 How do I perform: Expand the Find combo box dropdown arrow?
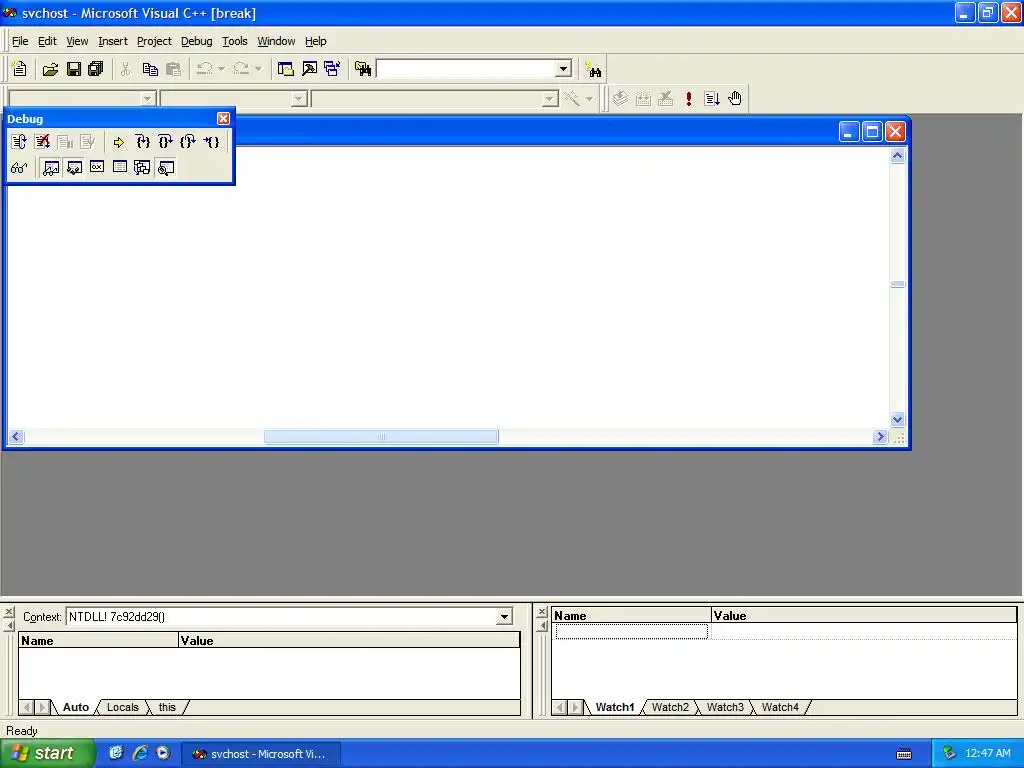click(x=564, y=69)
